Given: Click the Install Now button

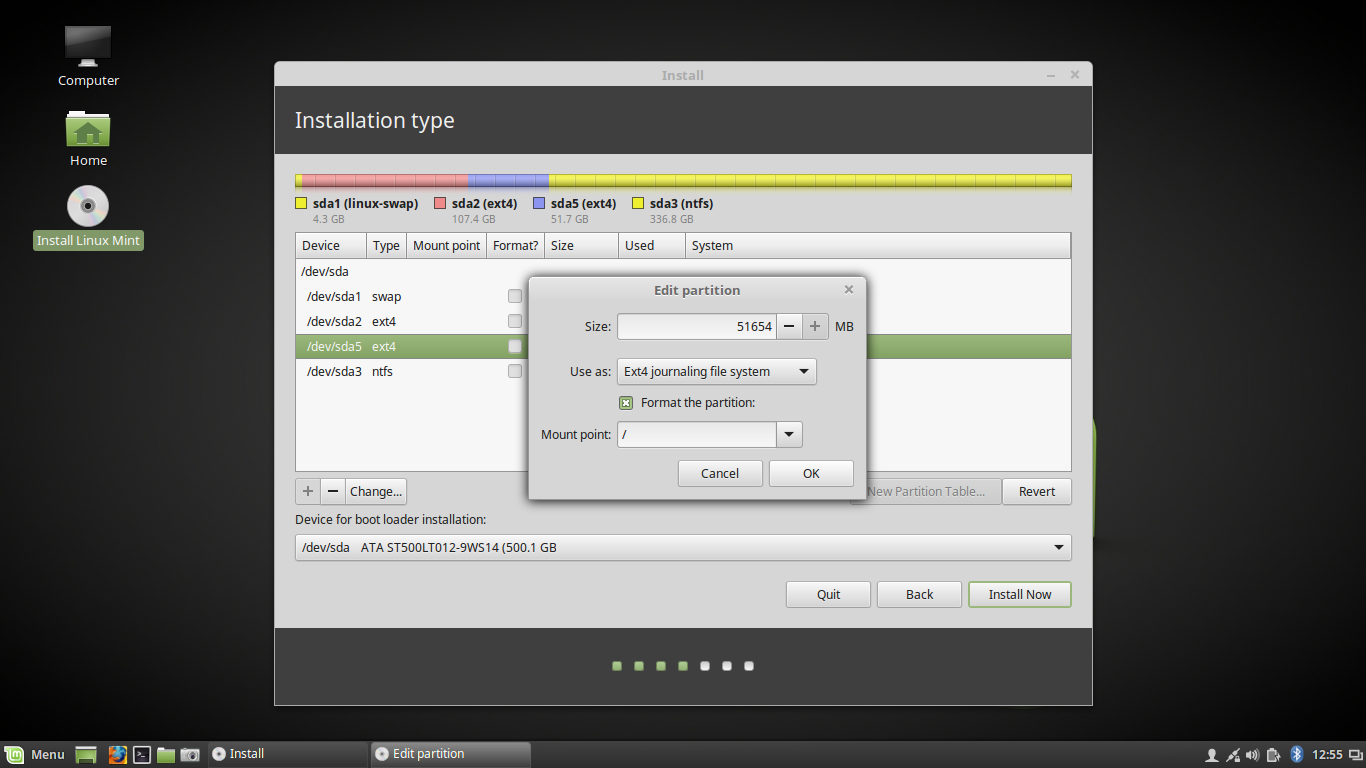Looking at the screenshot, I should (1020, 594).
